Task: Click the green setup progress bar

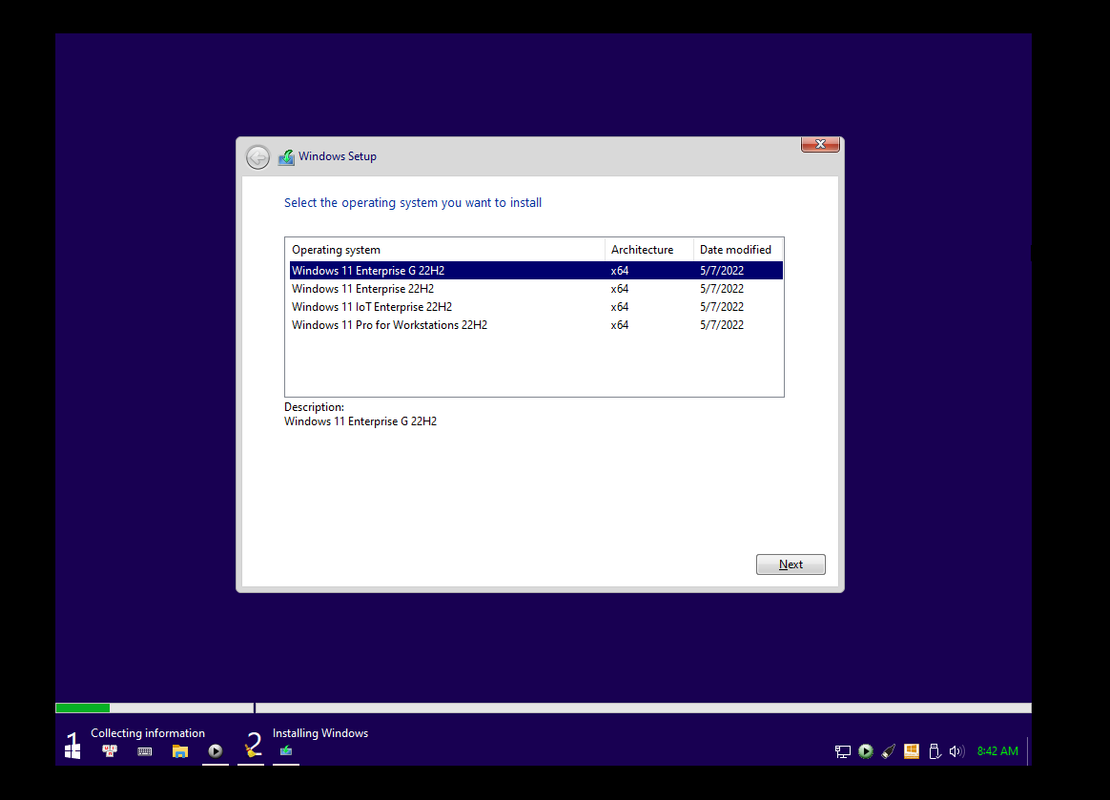Action: (83, 708)
